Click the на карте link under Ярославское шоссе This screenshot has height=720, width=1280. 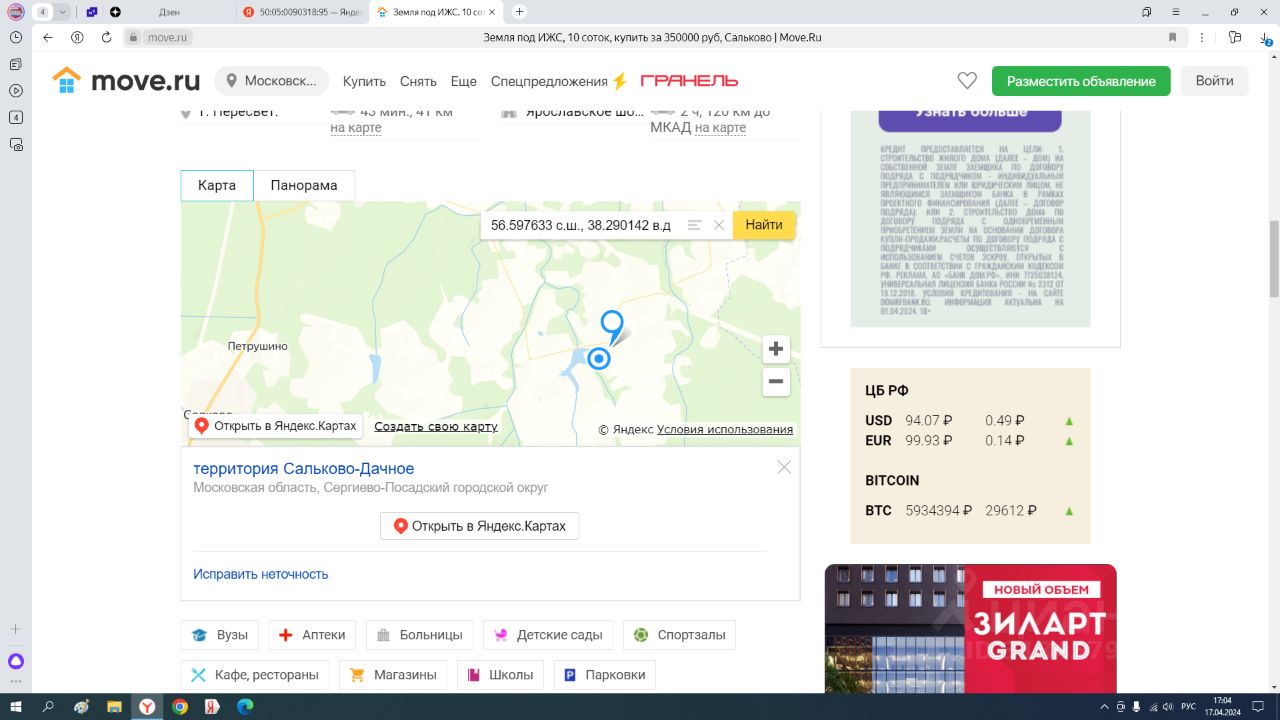[x=720, y=128]
